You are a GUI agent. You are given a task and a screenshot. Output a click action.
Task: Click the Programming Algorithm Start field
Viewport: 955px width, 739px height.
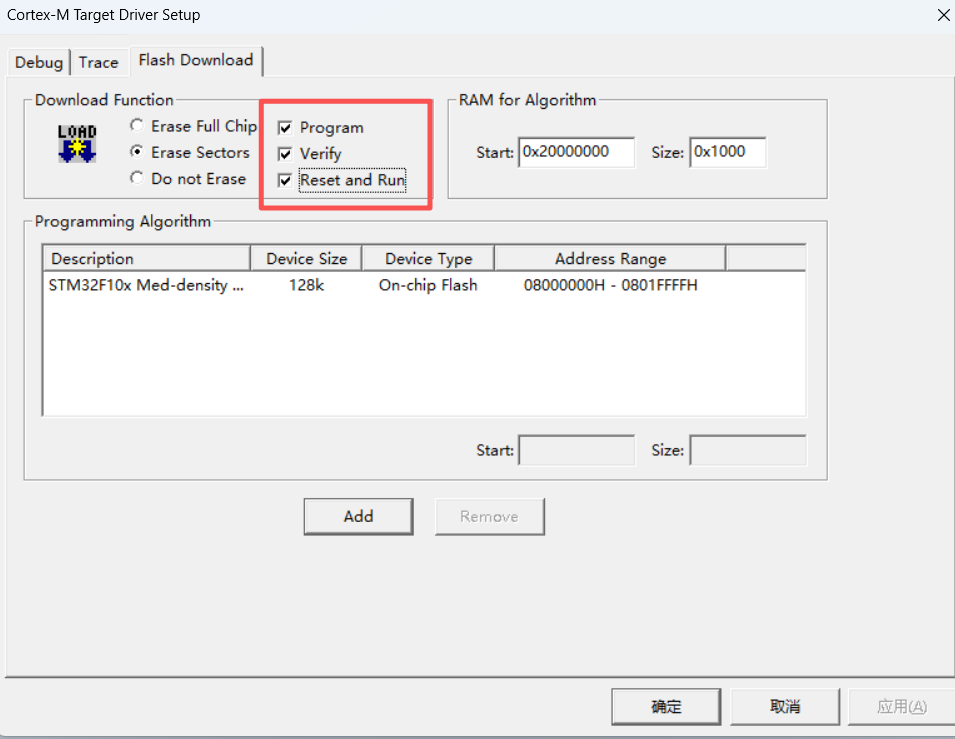coord(576,450)
